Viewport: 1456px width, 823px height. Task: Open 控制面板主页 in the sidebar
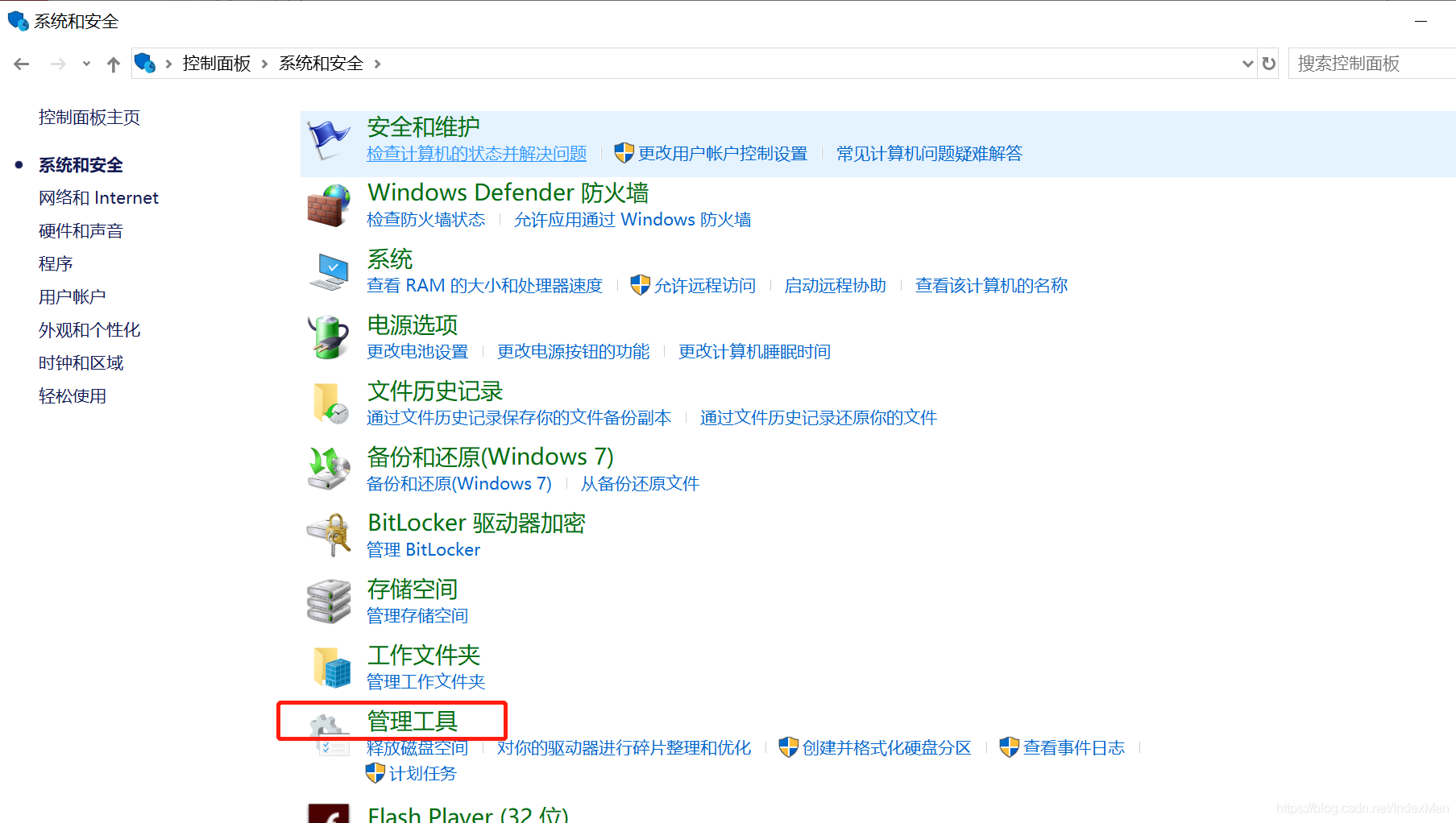(89, 118)
